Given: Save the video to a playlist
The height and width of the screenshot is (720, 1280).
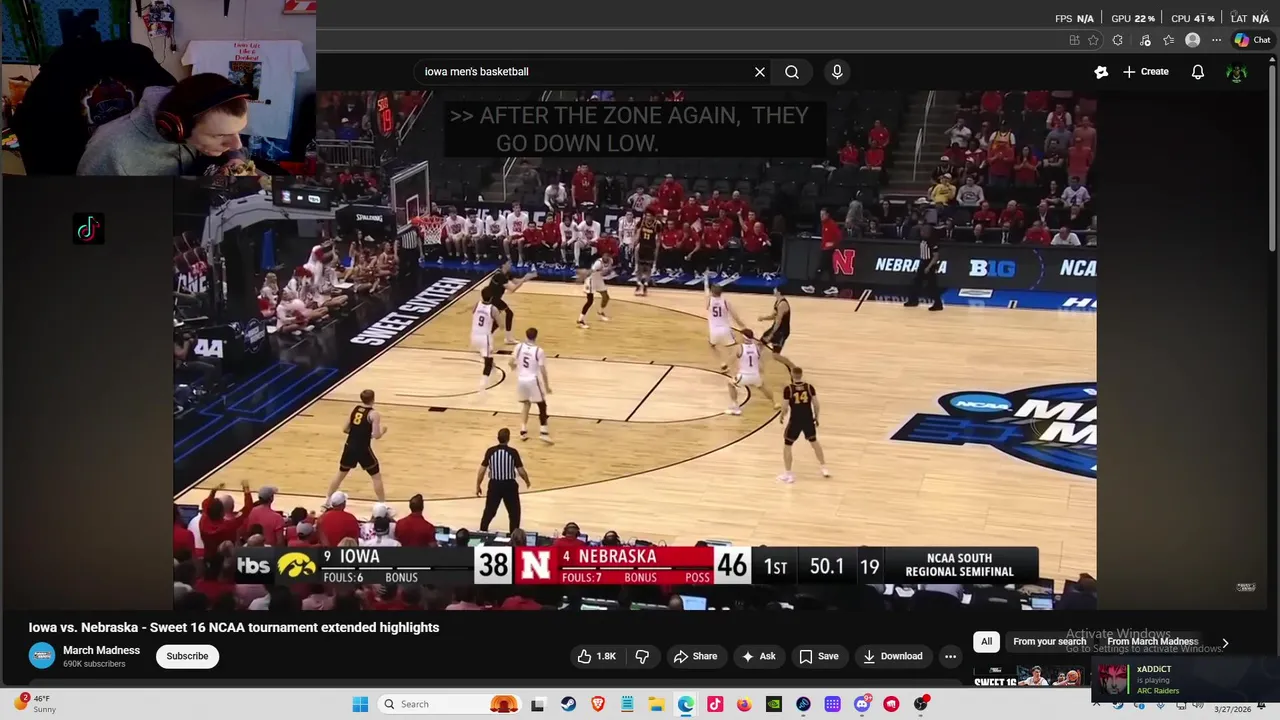Looking at the screenshot, I should [818, 656].
